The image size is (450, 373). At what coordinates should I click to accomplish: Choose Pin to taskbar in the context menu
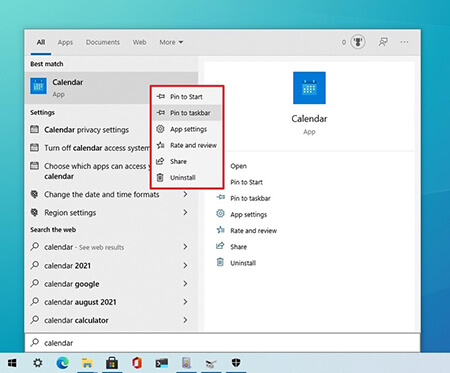click(187, 113)
